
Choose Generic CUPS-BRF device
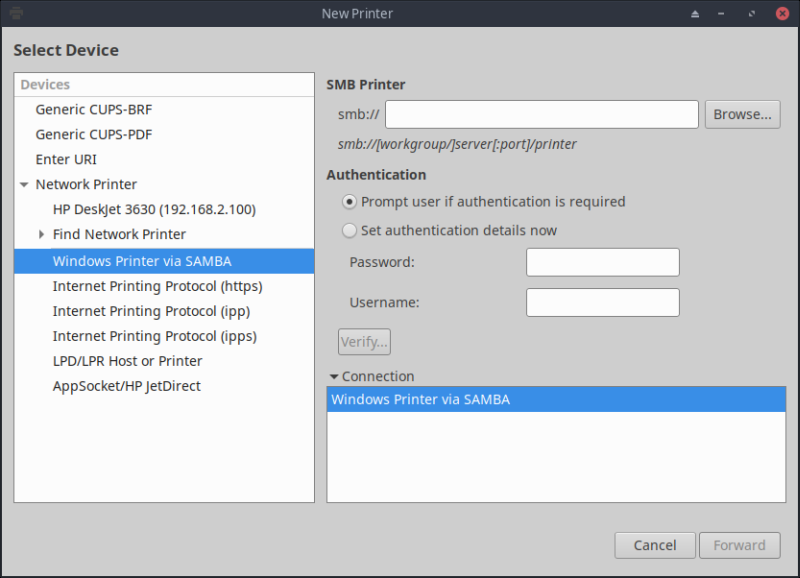point(94,110)
